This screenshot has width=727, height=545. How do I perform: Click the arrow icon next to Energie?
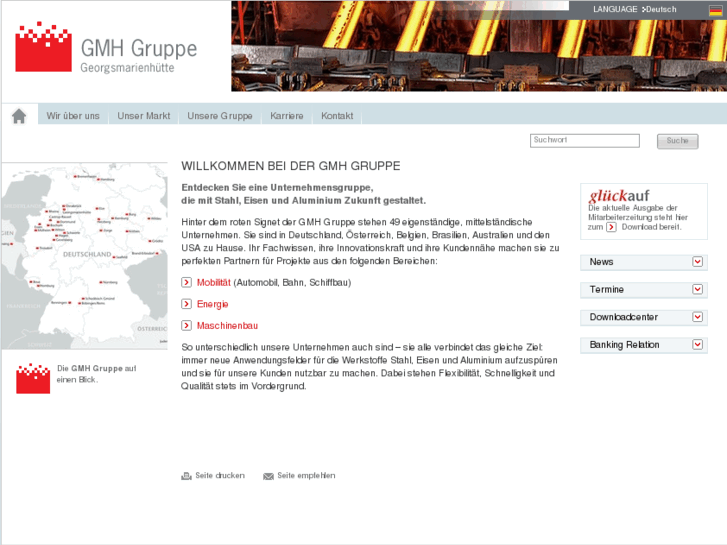[x=186, y=304]
